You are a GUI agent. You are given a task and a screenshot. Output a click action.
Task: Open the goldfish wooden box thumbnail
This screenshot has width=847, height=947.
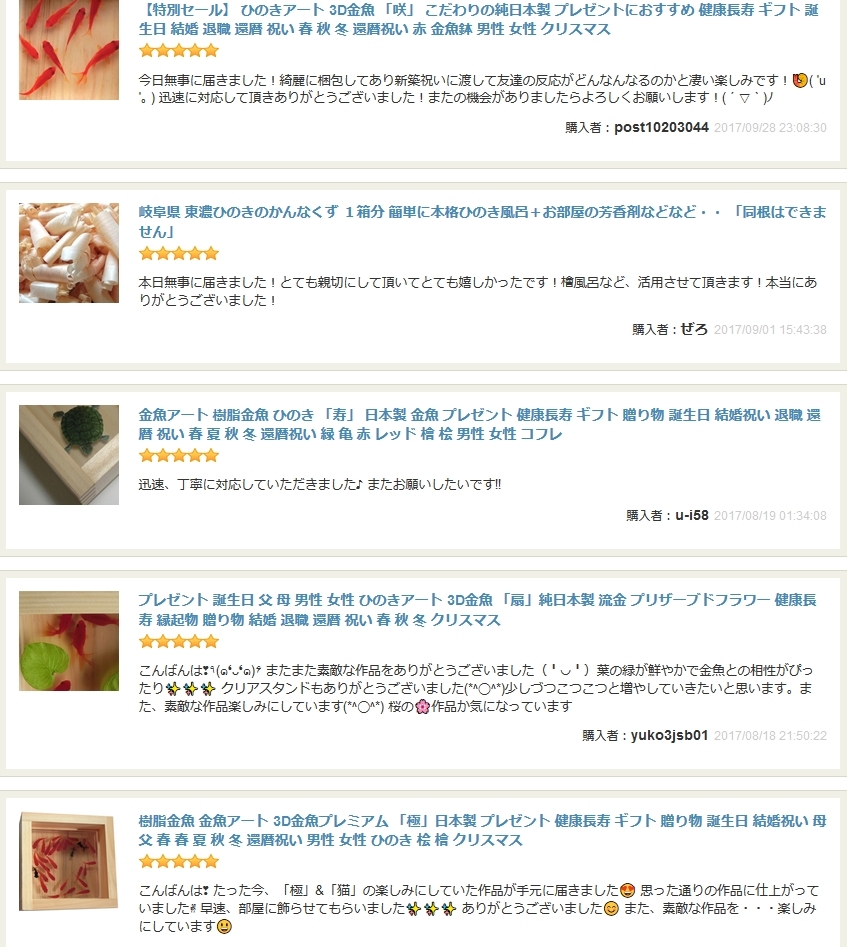pos(69,861)
